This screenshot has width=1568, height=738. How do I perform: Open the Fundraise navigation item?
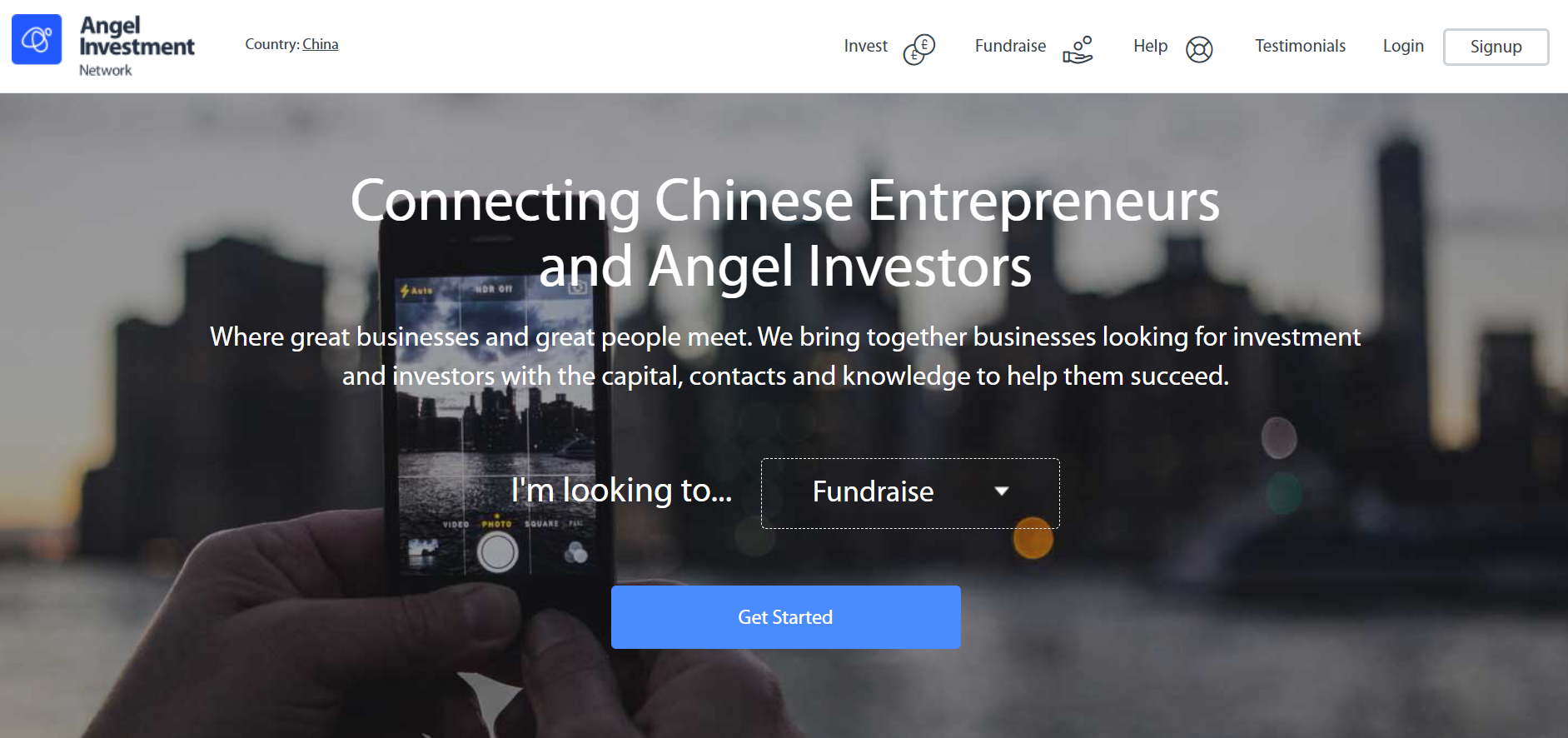coord(1010,46)
